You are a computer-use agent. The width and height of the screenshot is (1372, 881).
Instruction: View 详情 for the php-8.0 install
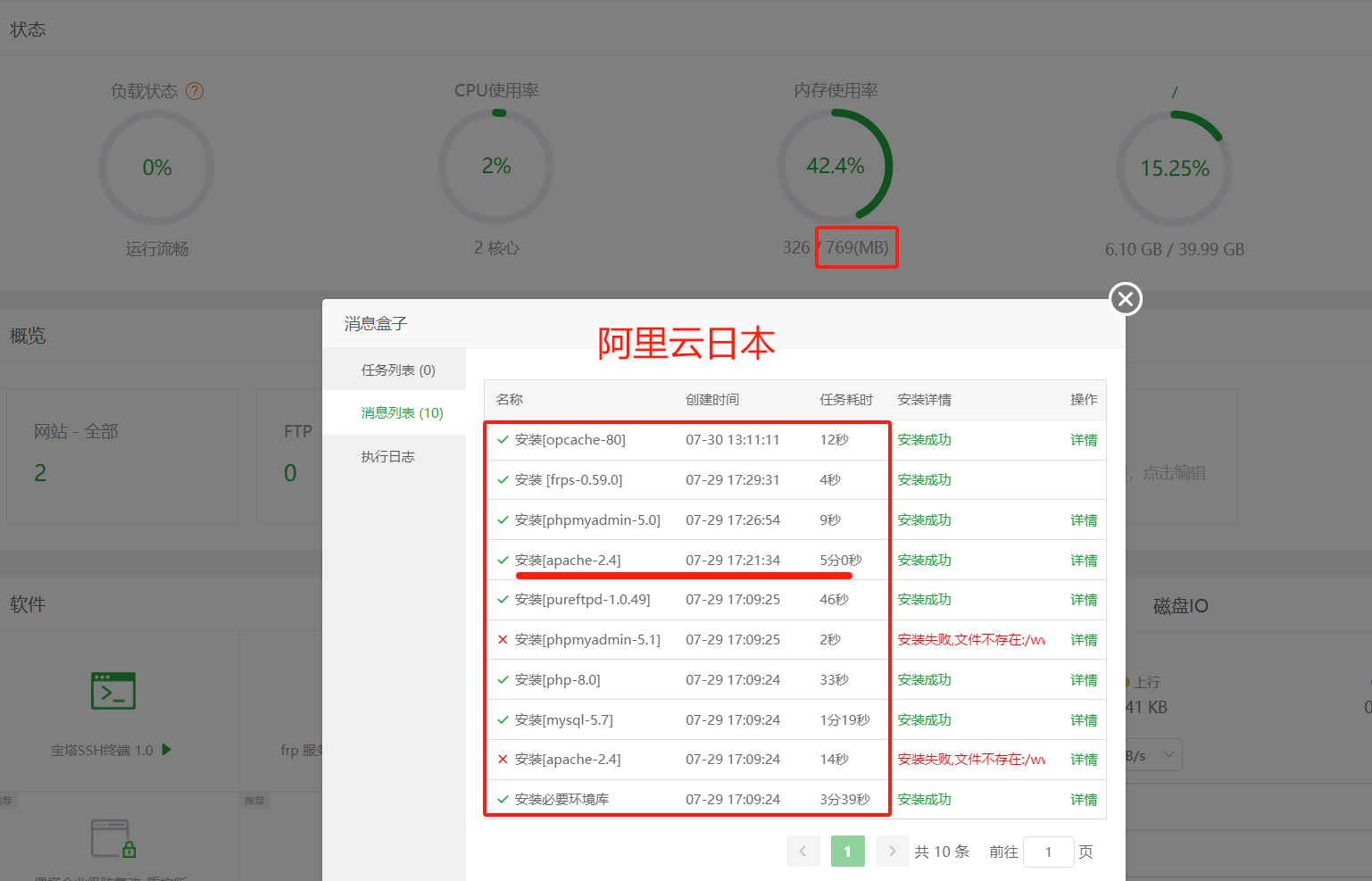(1084, 680)
